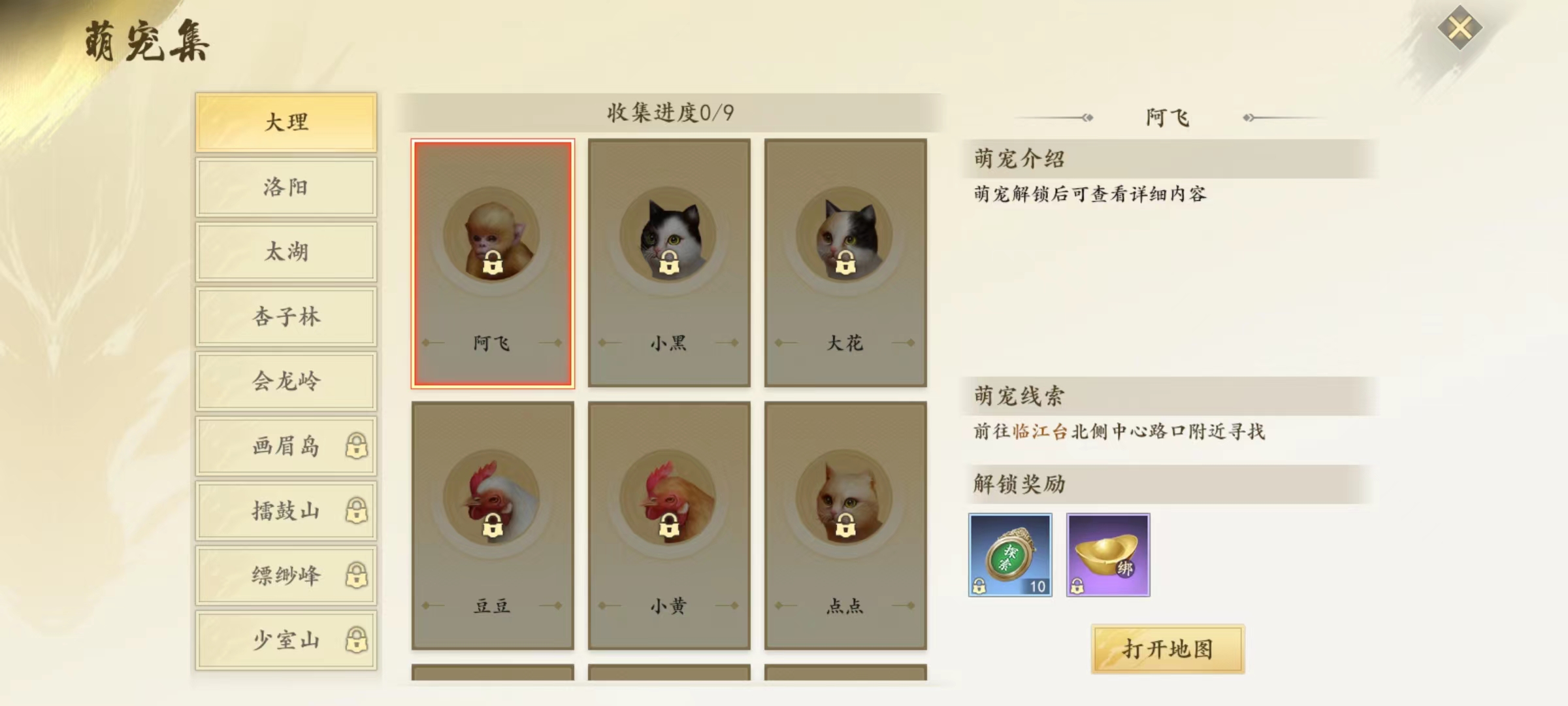Select the locked 擂鼓山 region tab
This screenshot has width=1568, height=706.
(x=286, y=511)
